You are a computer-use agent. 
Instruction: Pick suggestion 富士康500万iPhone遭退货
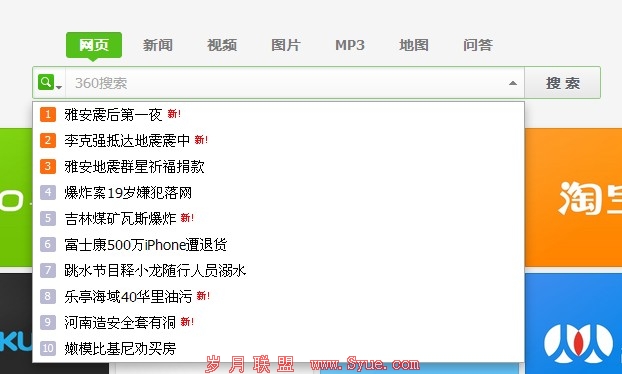pos(146,245)
